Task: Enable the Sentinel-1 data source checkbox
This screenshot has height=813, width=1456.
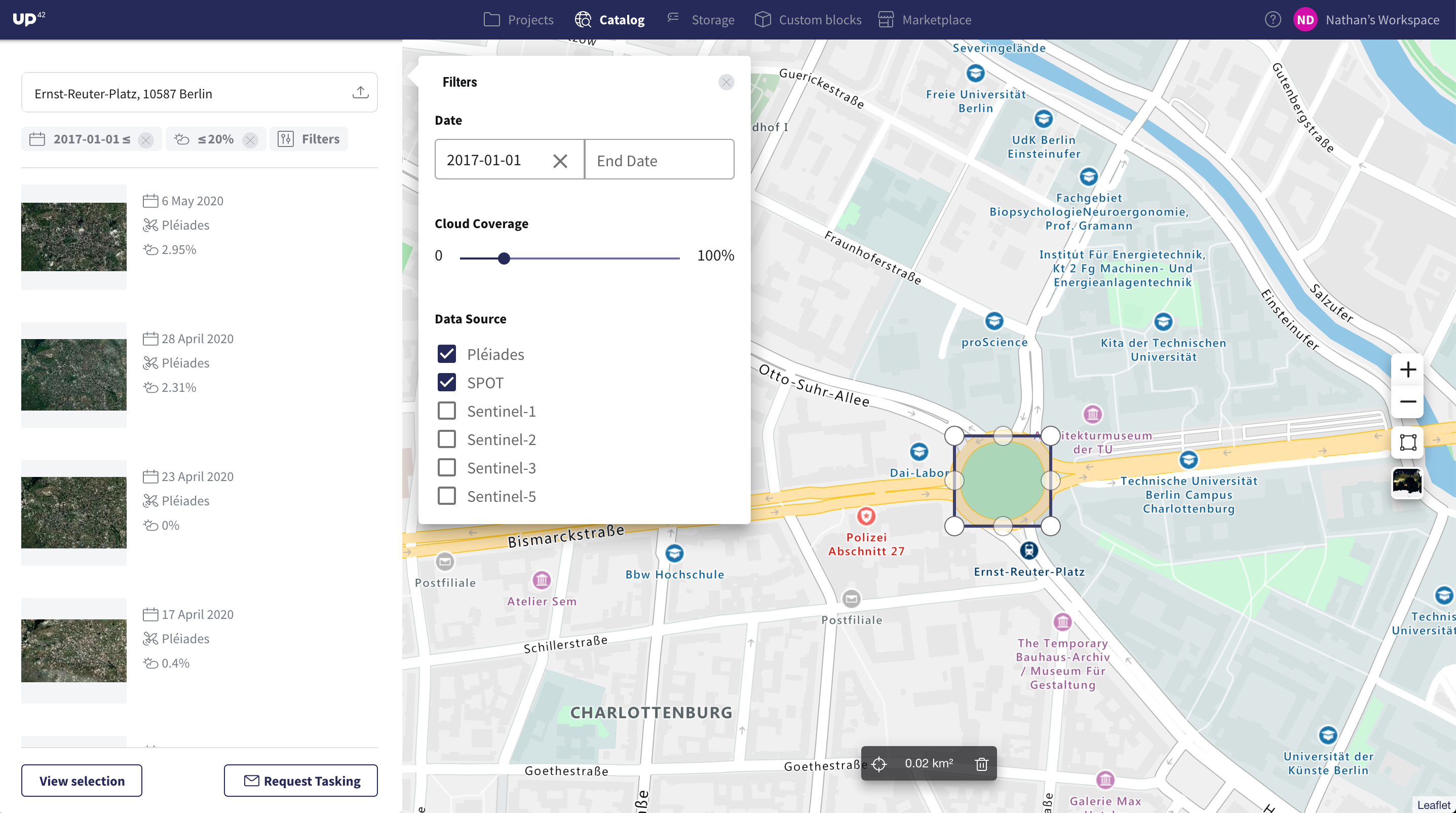Action: tap(446, 411)
